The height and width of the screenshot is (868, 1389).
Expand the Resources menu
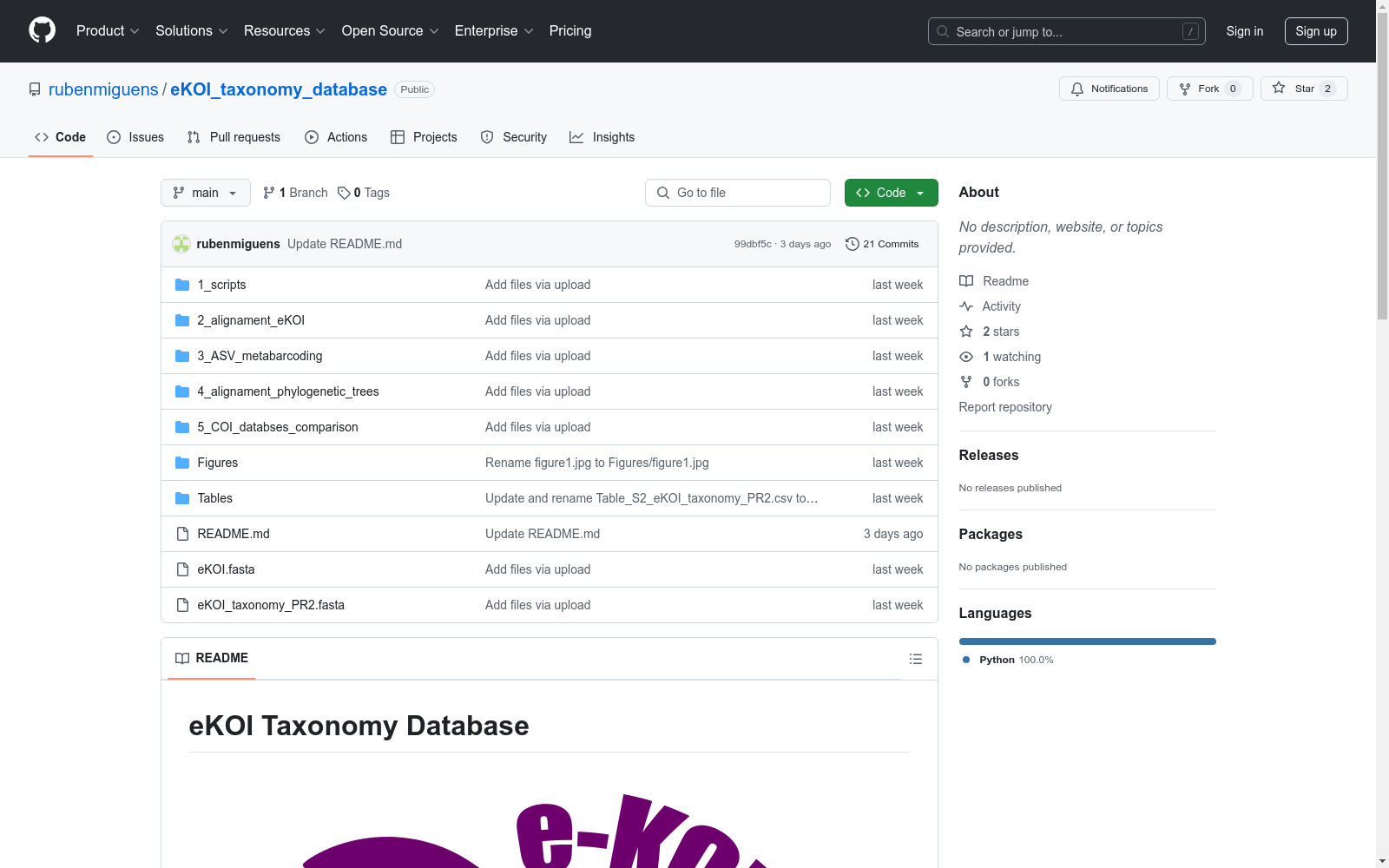click(285, 30)
